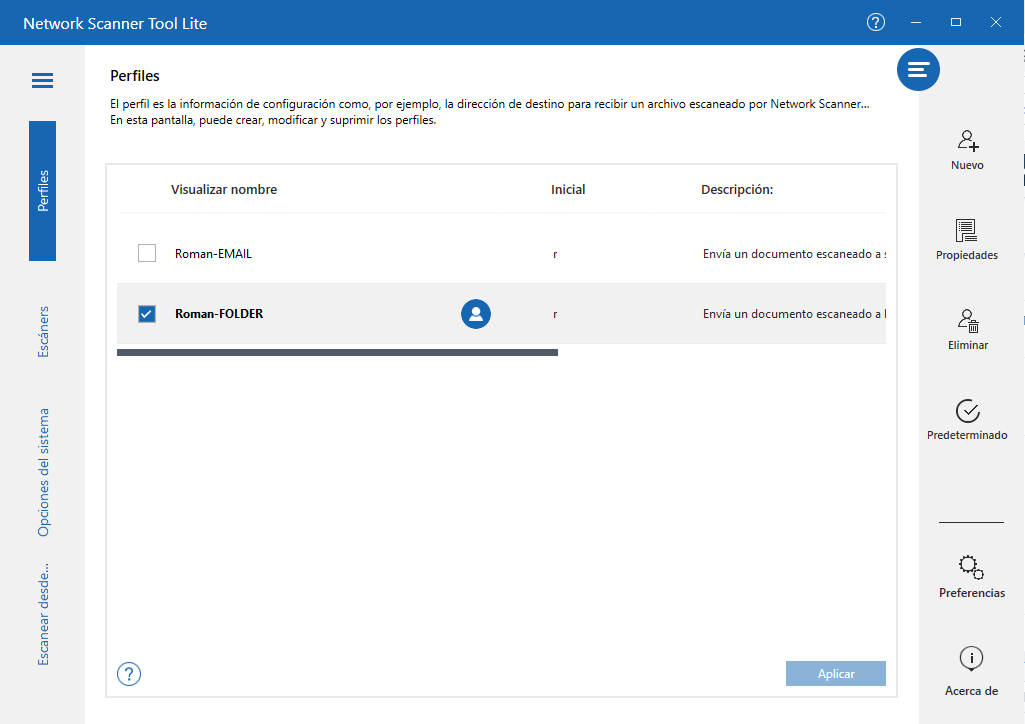
Task: Click the Roman-EMAIL description text
Action: (x=794, y=254)
